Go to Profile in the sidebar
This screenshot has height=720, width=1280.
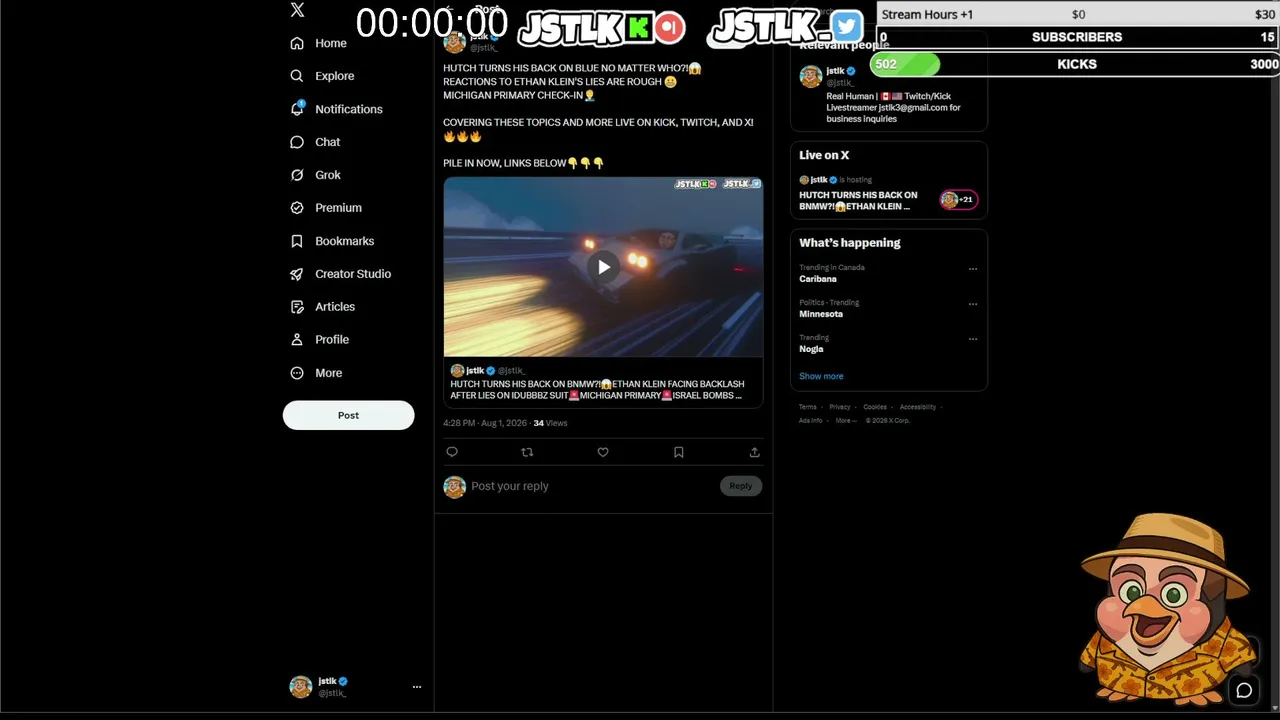[x=320, y=340]
